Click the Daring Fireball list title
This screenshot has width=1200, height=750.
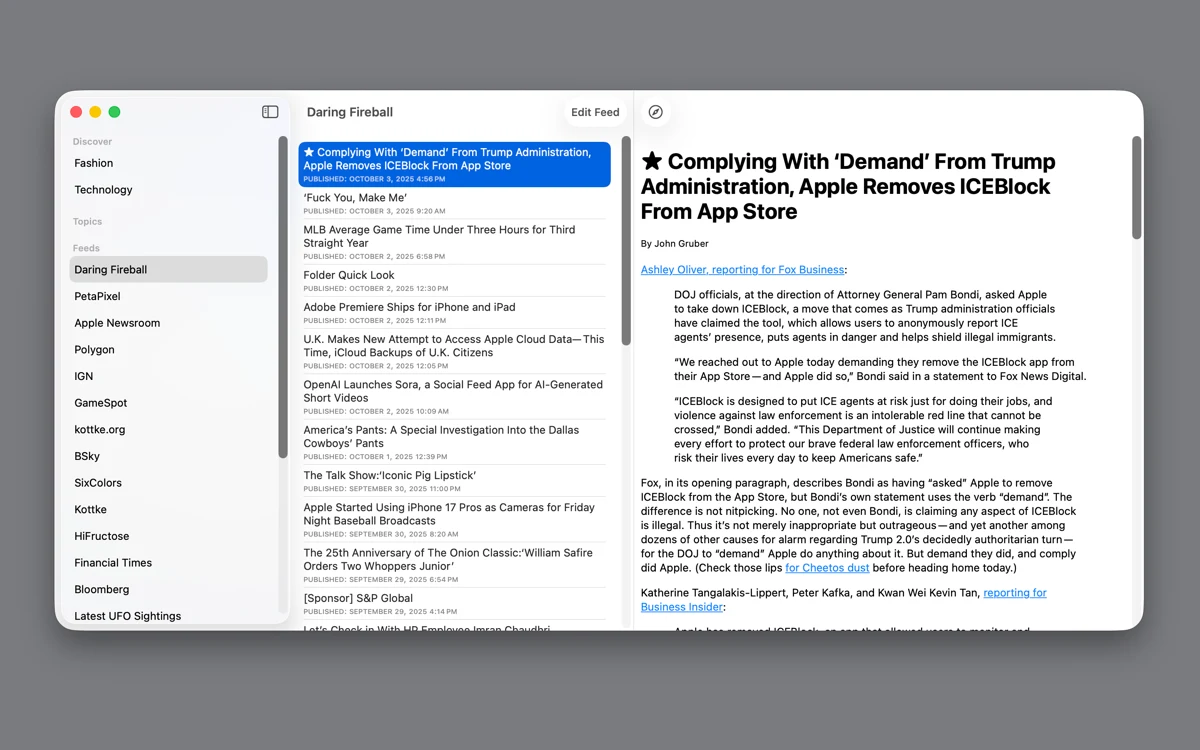pyautogui.click(x=350, y=112)
